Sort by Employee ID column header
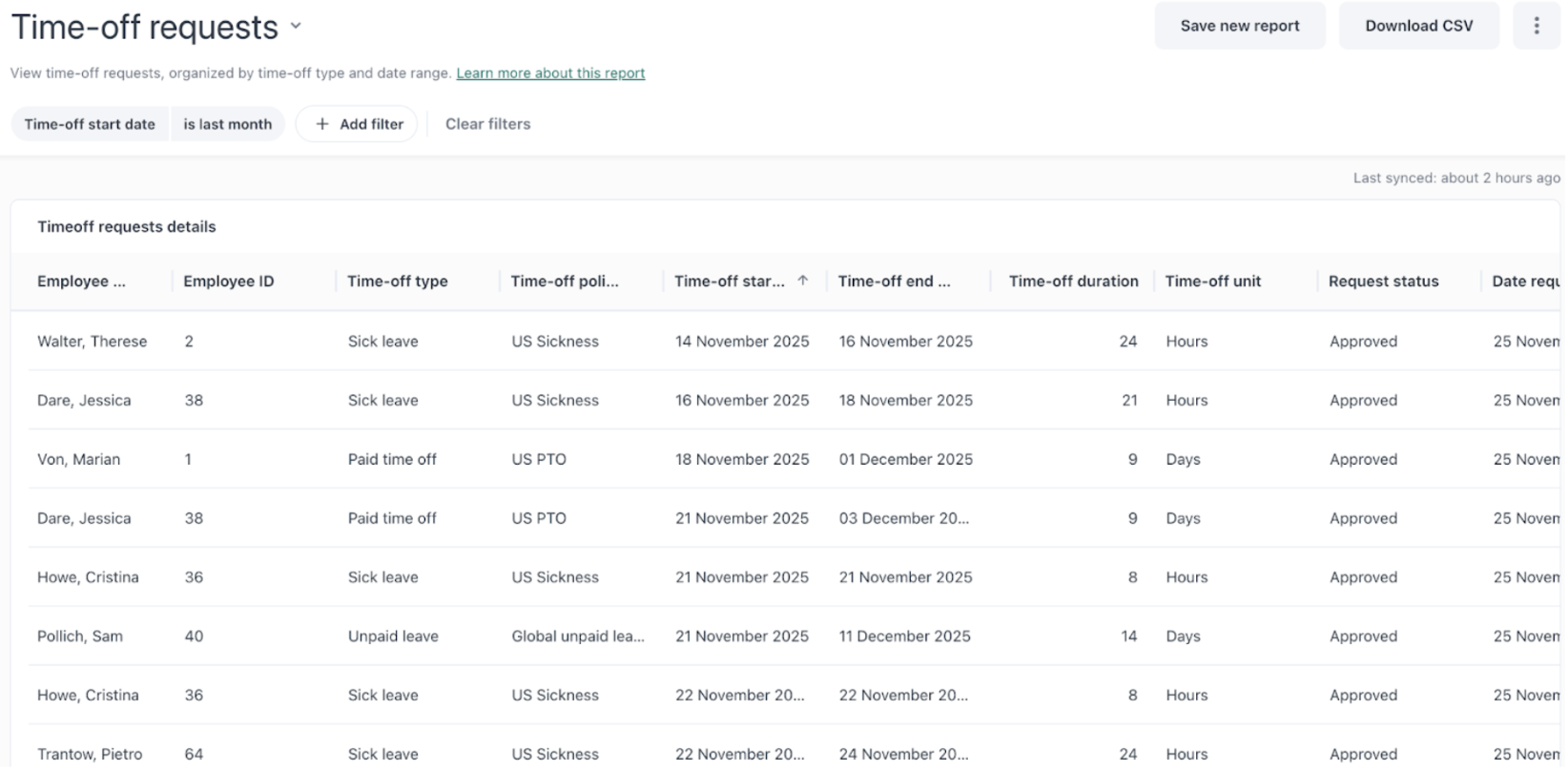 [229, 282]
